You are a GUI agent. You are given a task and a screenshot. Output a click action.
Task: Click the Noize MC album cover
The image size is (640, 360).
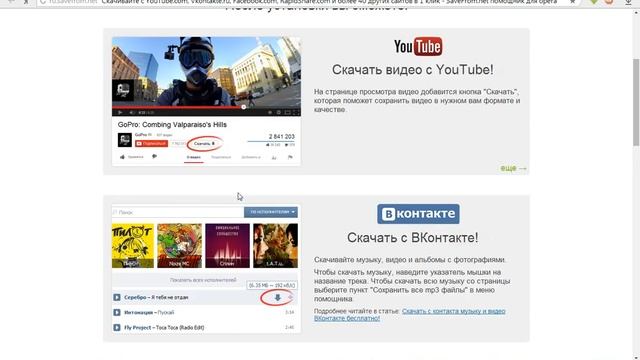[180, 246]
